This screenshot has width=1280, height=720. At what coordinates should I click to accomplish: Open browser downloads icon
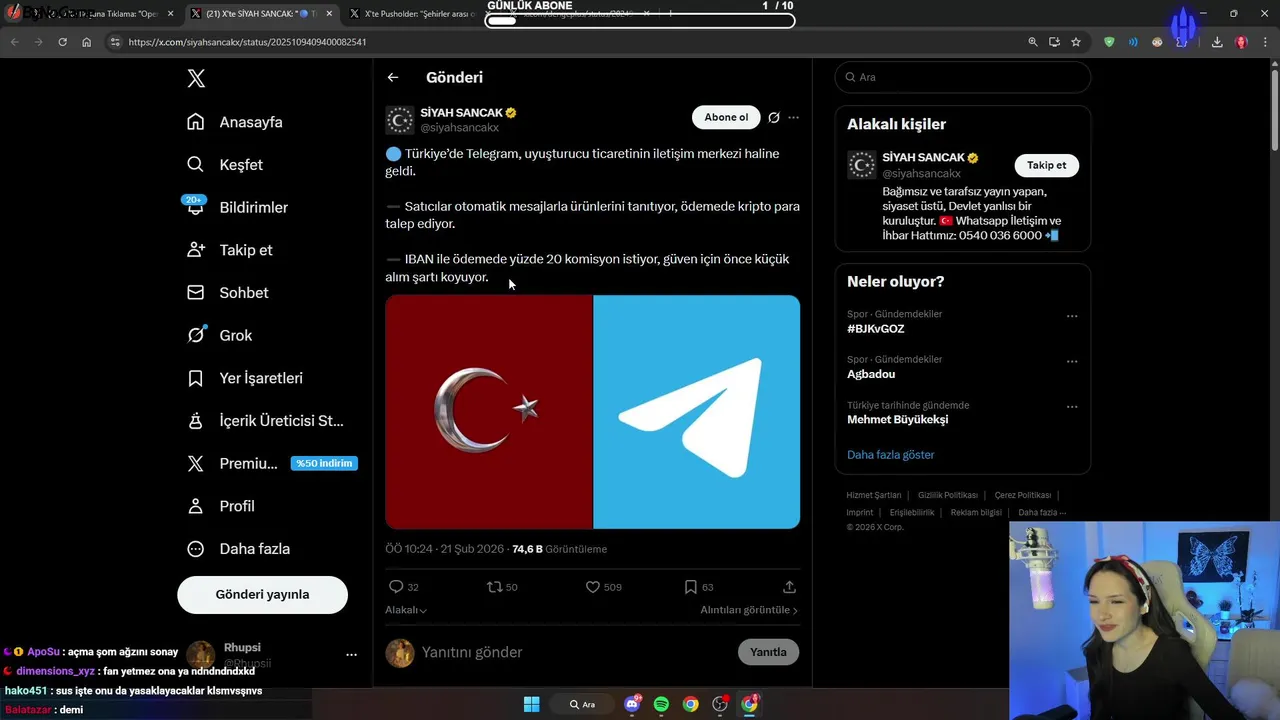click(x=1217, y=42)
